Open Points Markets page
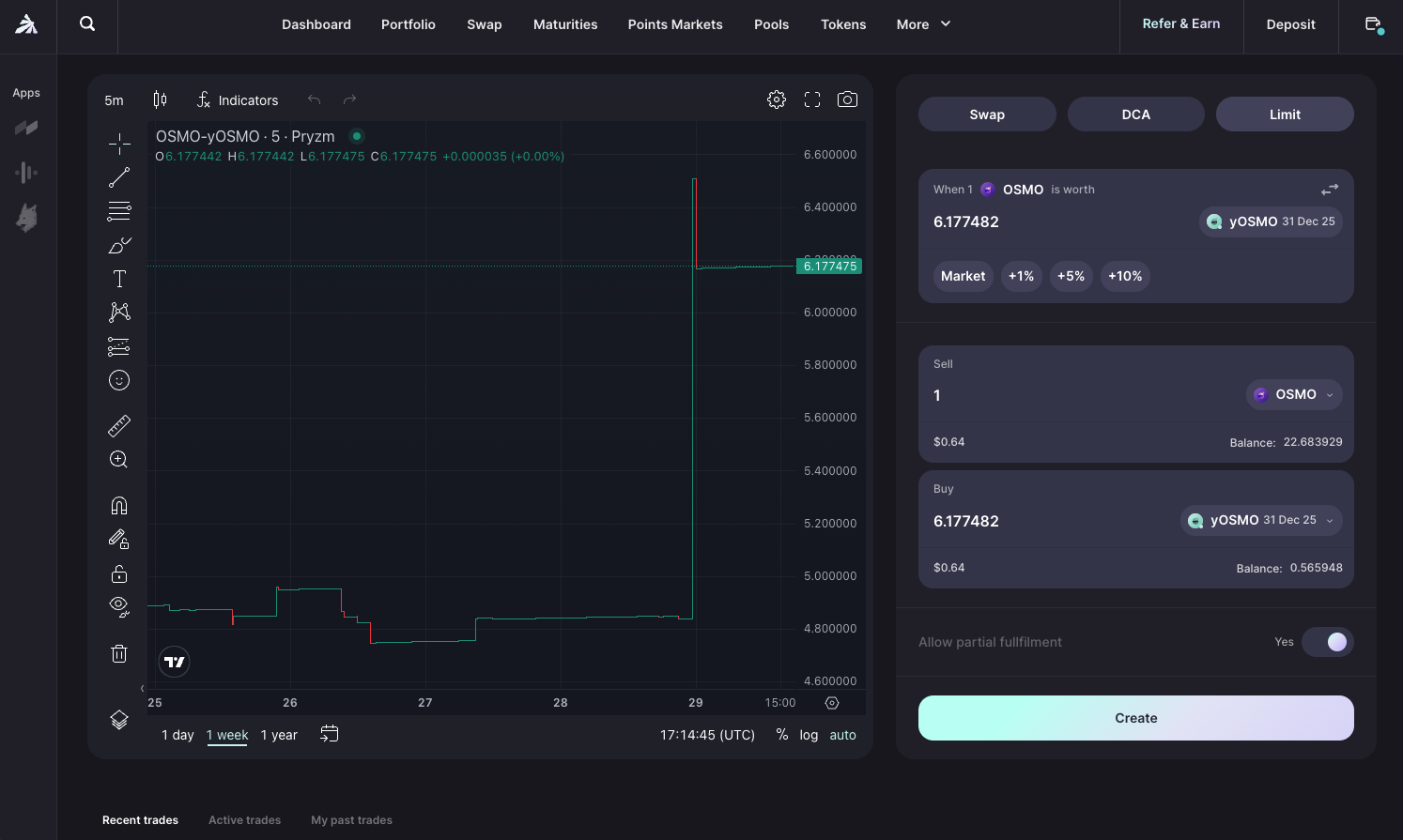Viewport: 1403px width, 840px height. point(675,24)
